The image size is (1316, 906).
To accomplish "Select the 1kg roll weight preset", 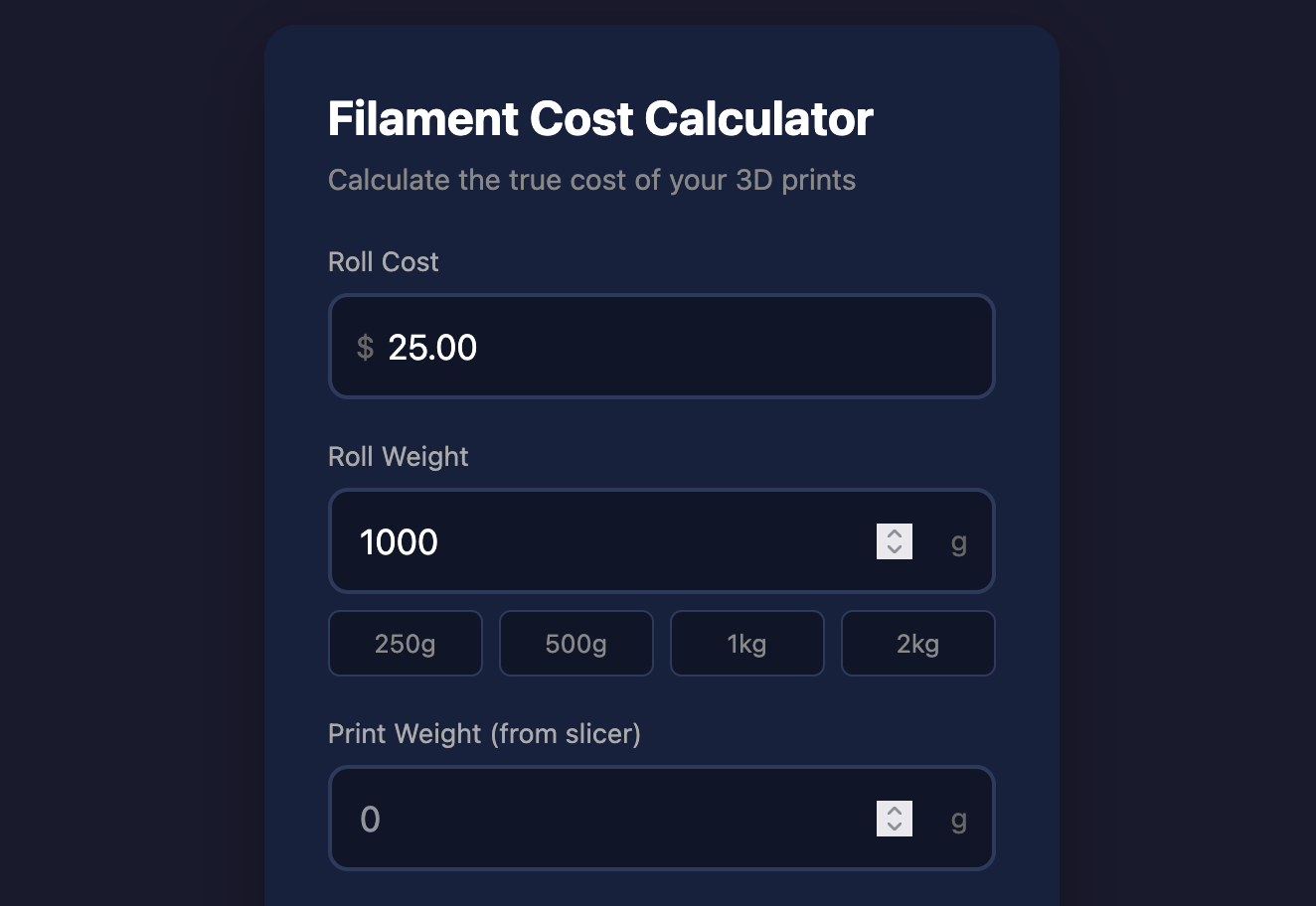I will coord(746,643).
